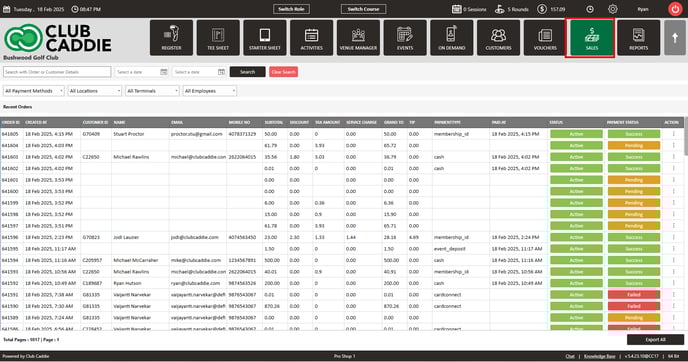Collapse the navigation with the up arrow
The image size is (688, 362).
tap(675, 38)
